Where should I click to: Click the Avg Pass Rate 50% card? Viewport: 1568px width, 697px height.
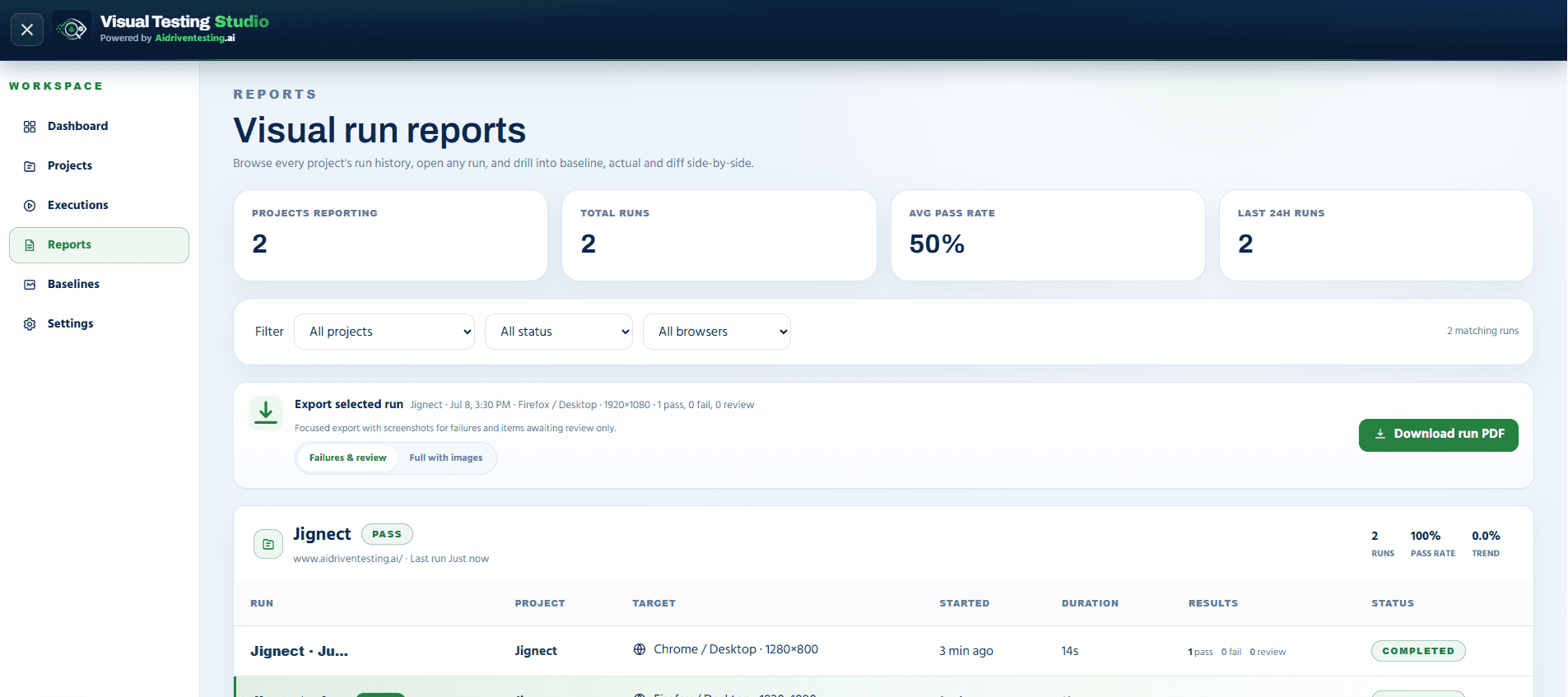tap(1048, 235)
